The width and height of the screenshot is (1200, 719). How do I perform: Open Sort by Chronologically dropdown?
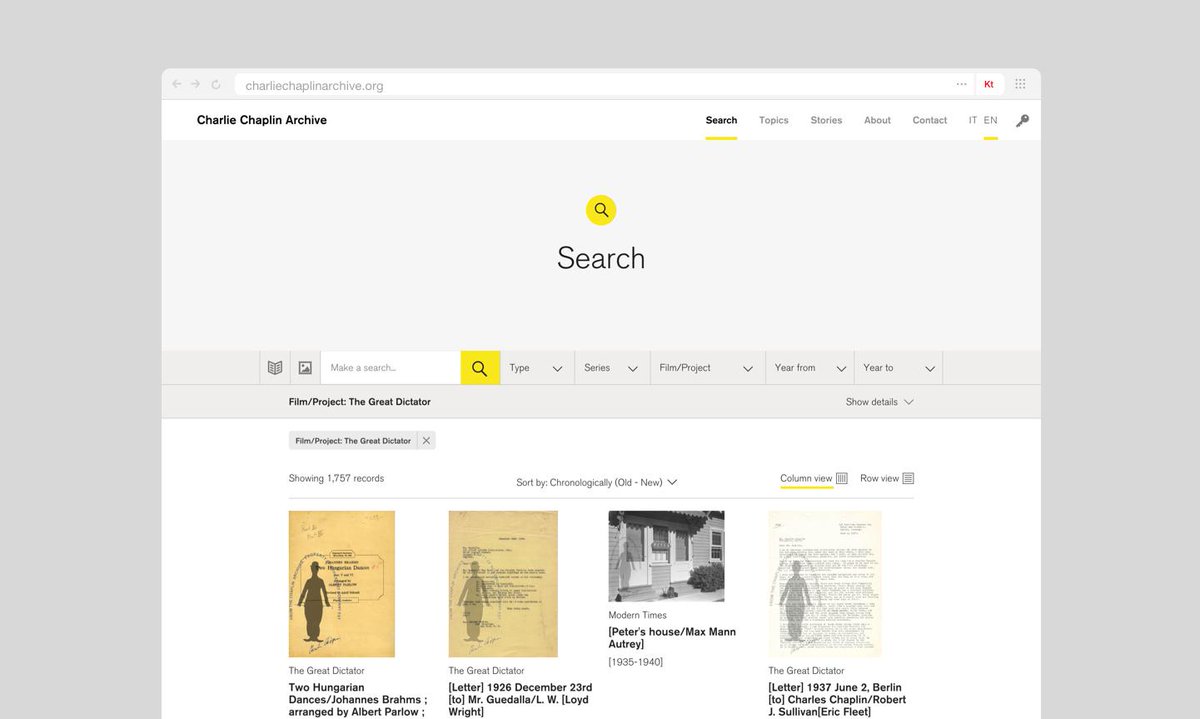click(x=596, y=483)
